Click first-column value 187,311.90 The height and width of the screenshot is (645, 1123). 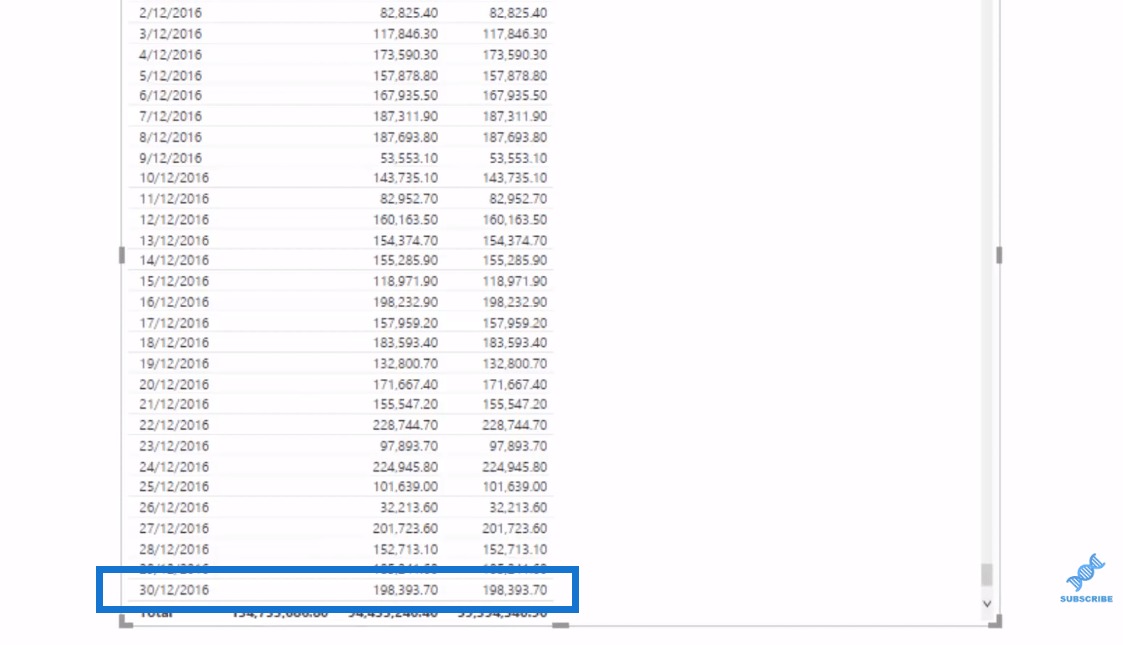[405, 116]
